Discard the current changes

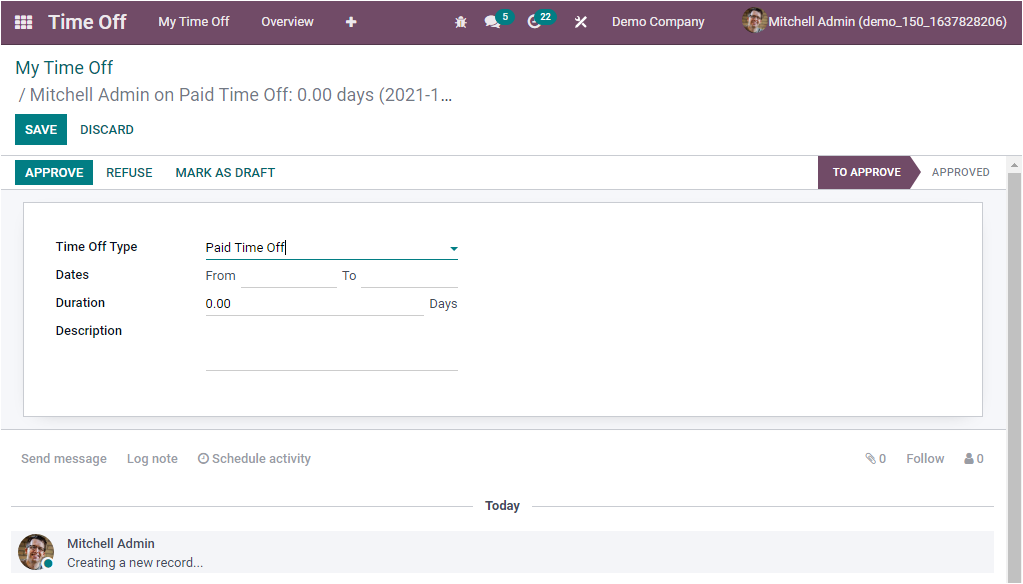[x=106, y=129]
